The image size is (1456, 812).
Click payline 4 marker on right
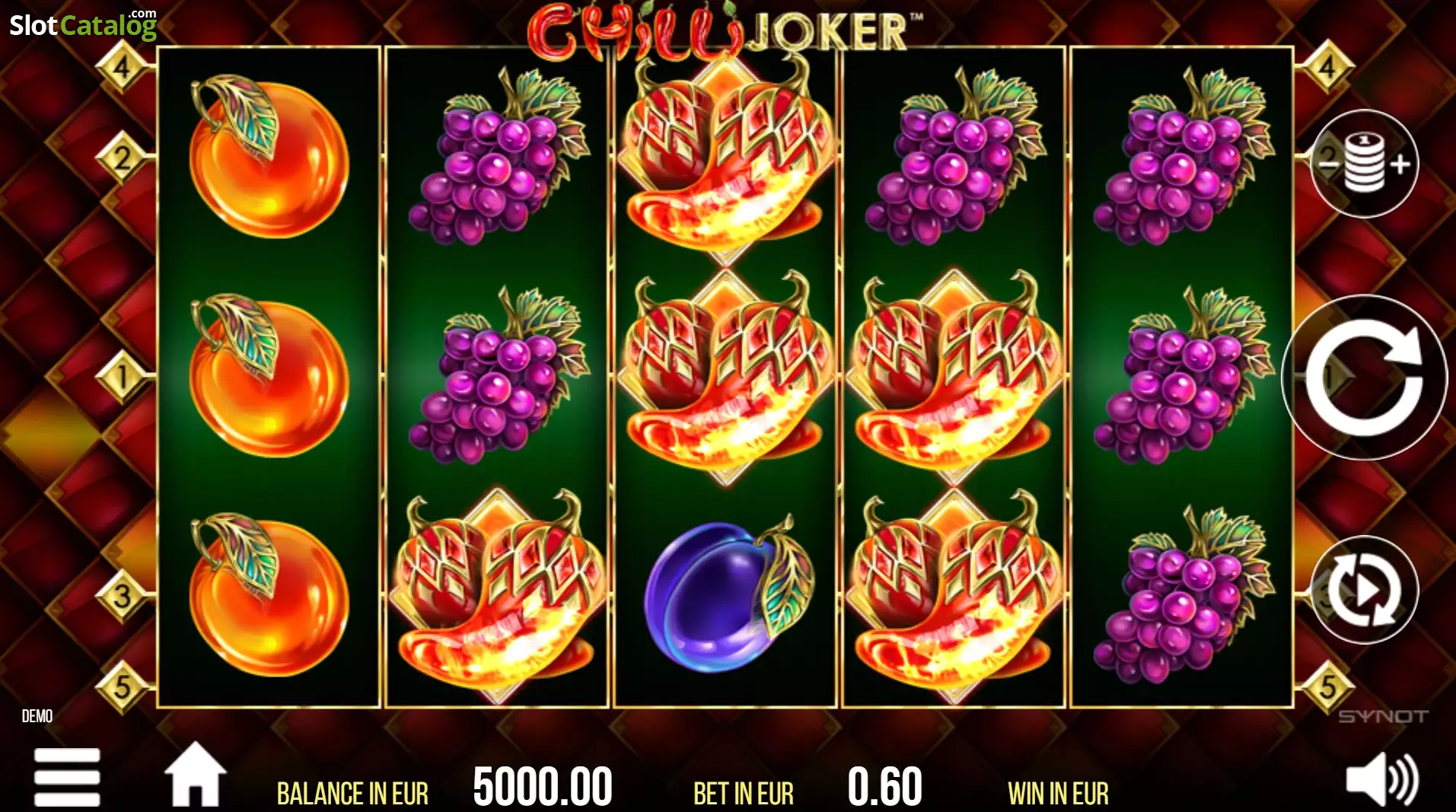pyautogui.click(x=1327, y=68)
